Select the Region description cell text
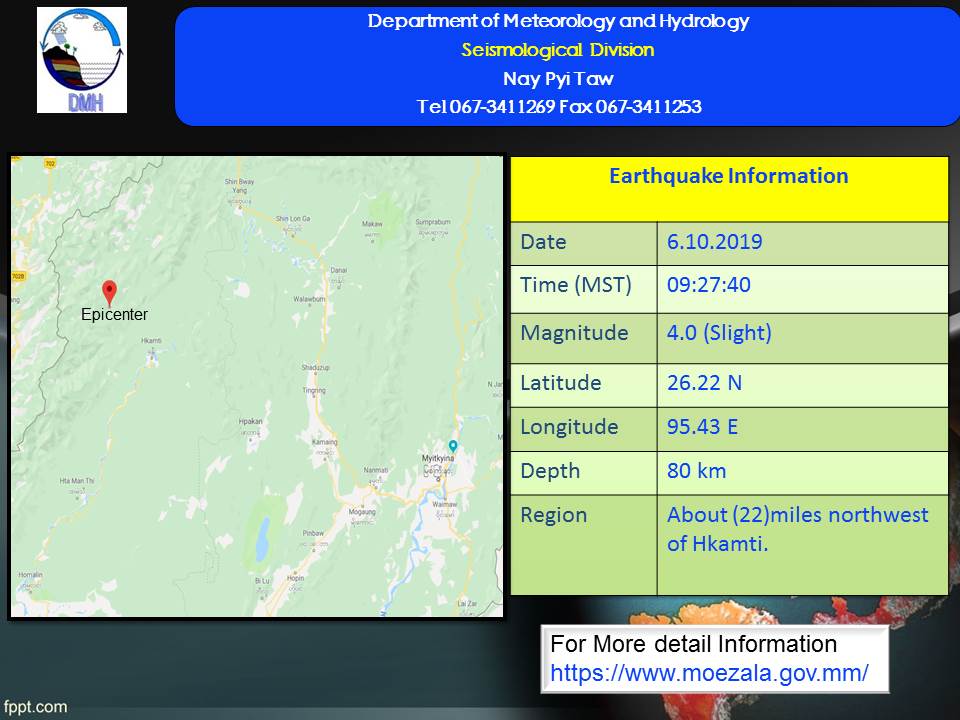This screenshot has width=960, height=720. coord(797,529)
